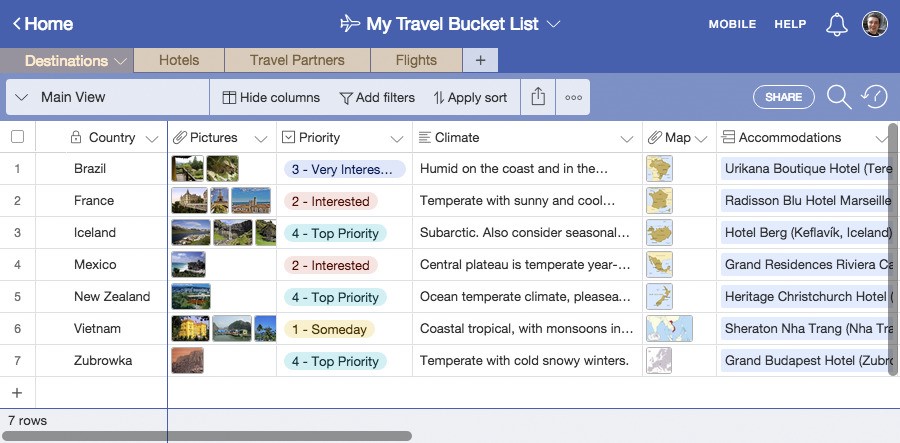Open Brazil's map thumbnail
This screenshot has height=443, width=900.
[659, 169]
